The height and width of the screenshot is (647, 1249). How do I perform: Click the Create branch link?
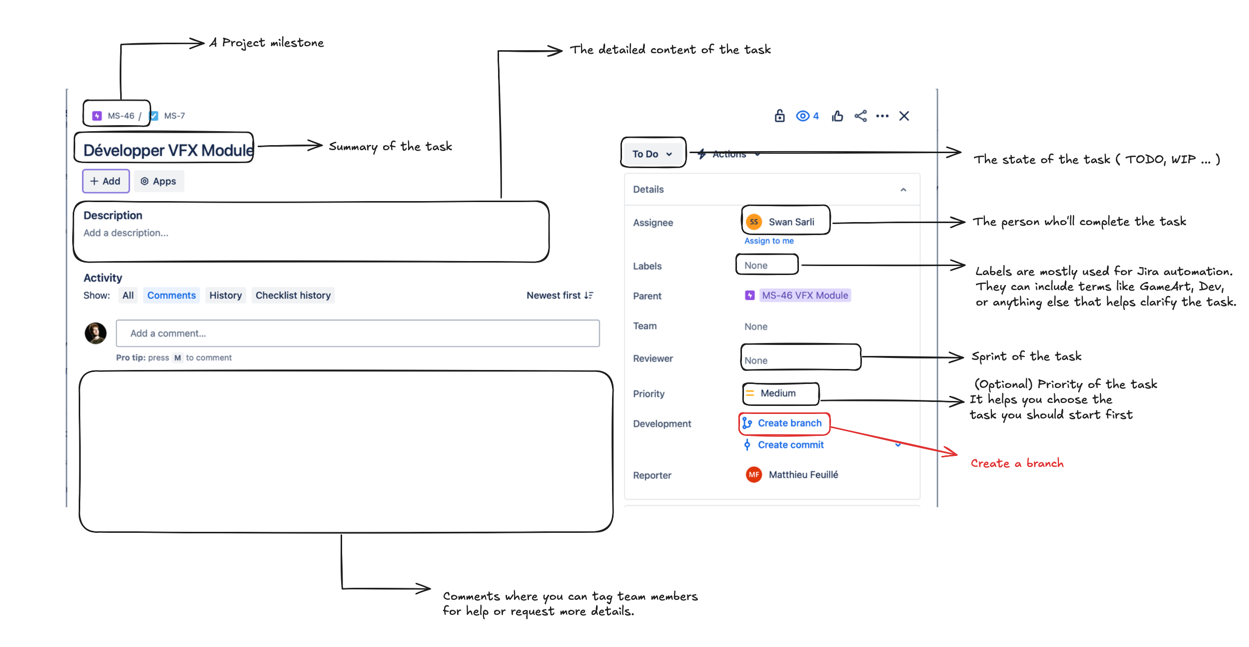click(x=790, y=423)
